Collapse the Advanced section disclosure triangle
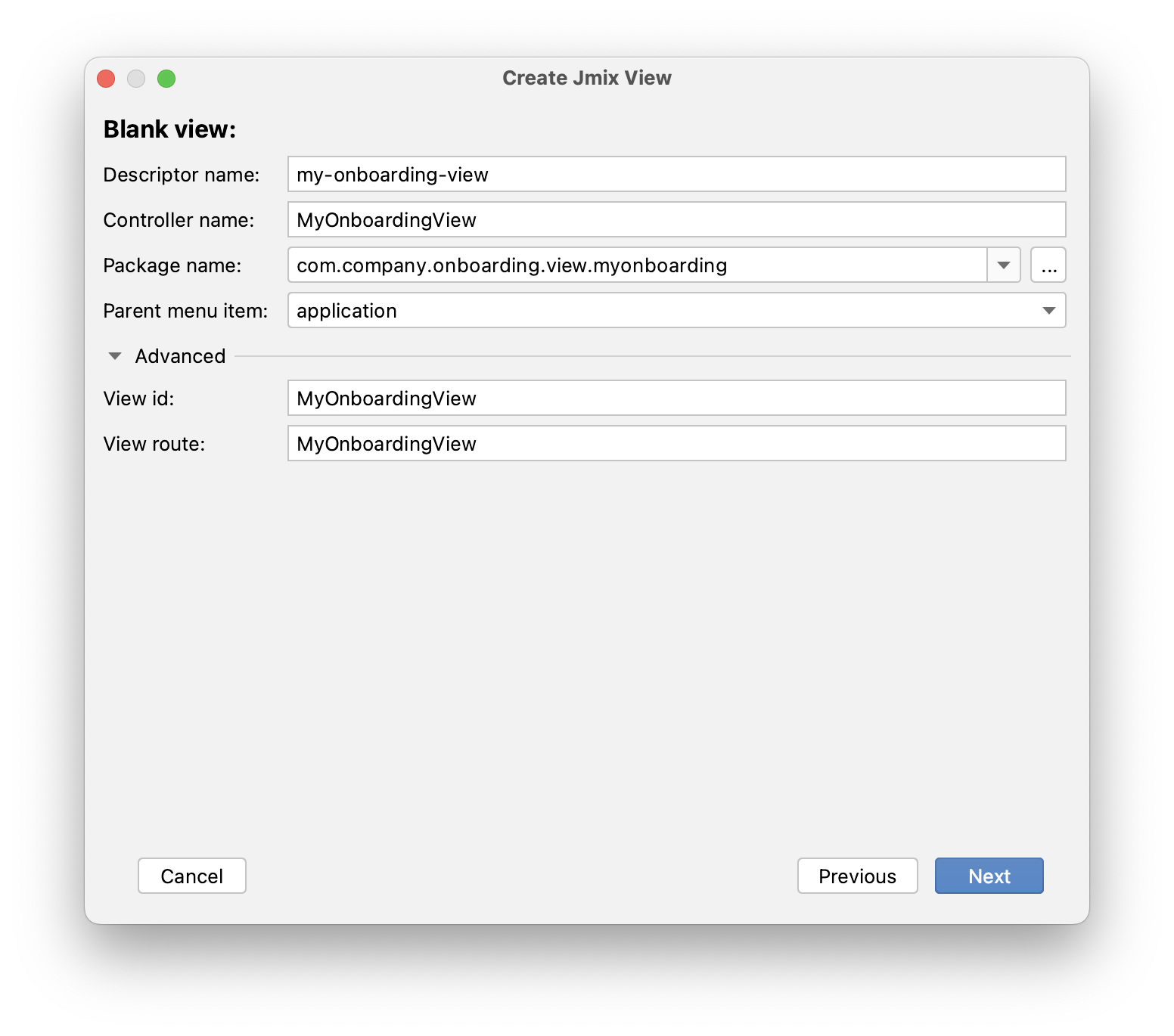This screenshot has width=1174, height=1036. tap(115, 355)
